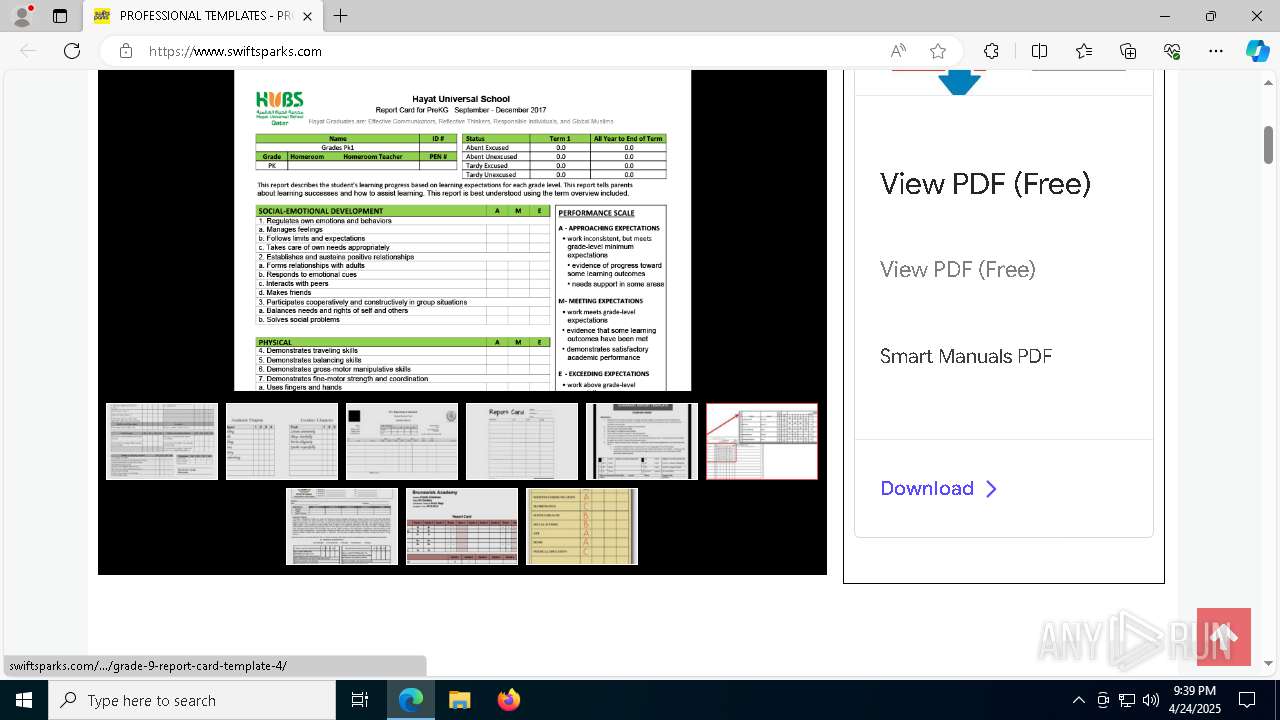Viewport: 1280px width, 720px height.
Task: Select the PROFESSIONAL TEMPLATES tab
Action: pyautogui.click(x=203, y=16)
